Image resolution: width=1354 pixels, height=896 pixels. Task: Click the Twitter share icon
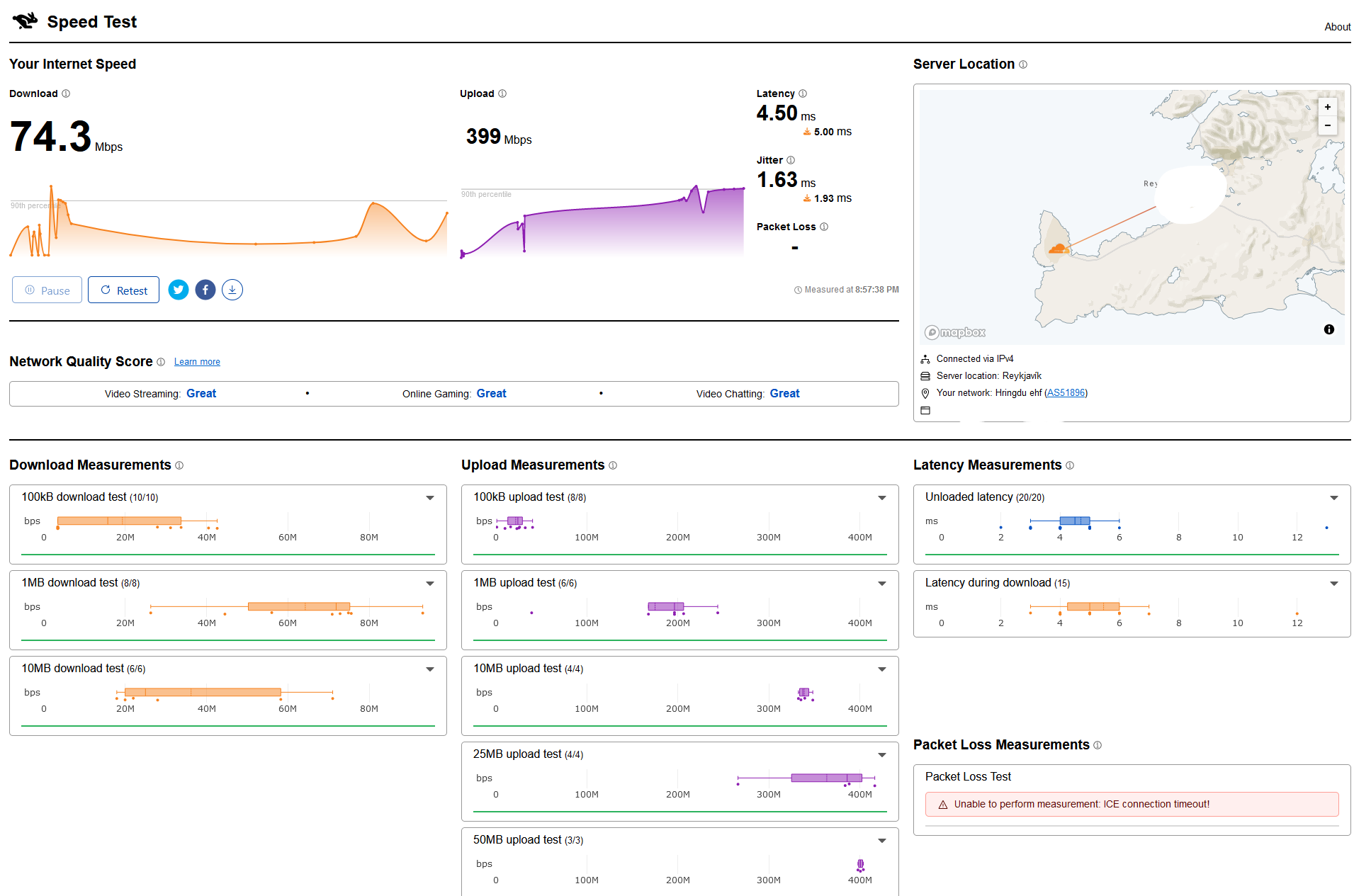179,290
